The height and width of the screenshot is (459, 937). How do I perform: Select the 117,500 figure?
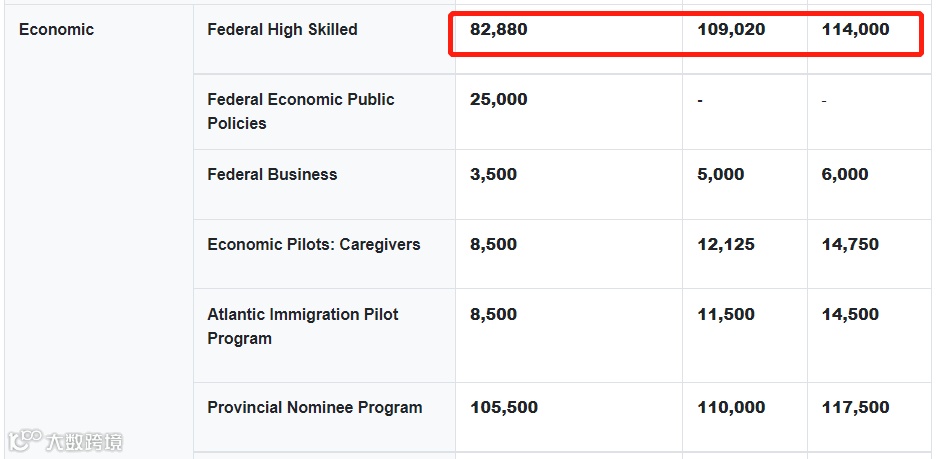(855, 408)
